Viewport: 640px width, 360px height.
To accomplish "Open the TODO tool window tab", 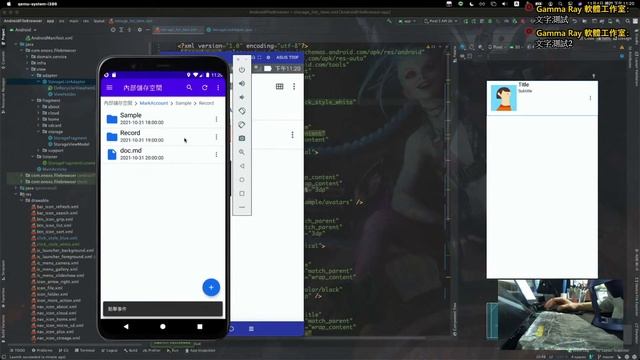I will (18, 350).
